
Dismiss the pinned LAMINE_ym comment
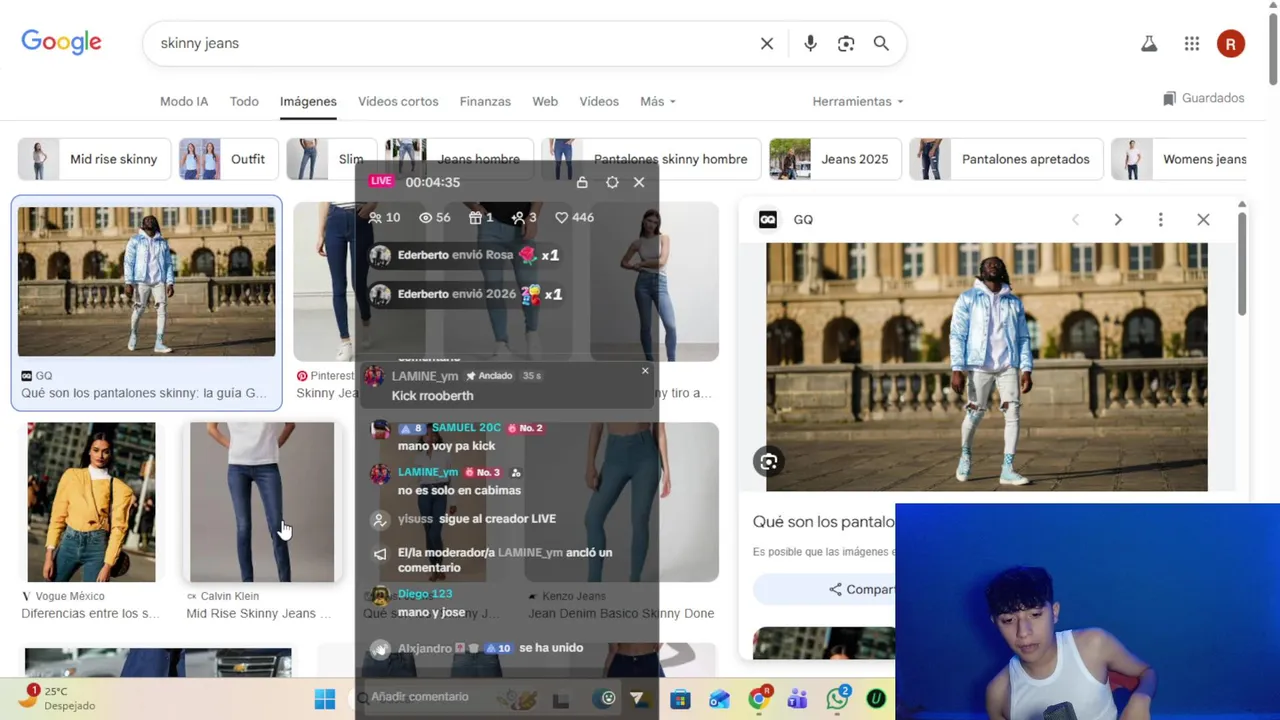tap(645, 371)
